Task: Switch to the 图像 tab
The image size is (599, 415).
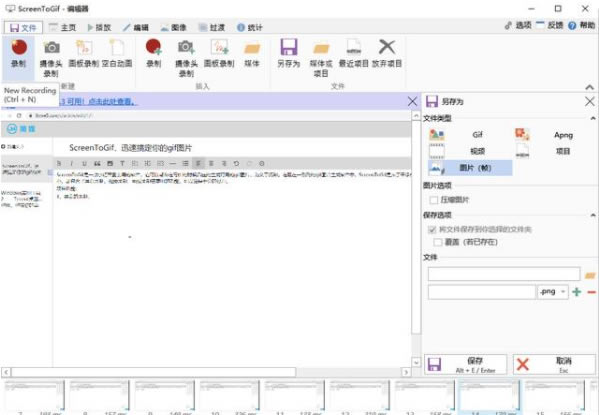Action: coord(173,28)
